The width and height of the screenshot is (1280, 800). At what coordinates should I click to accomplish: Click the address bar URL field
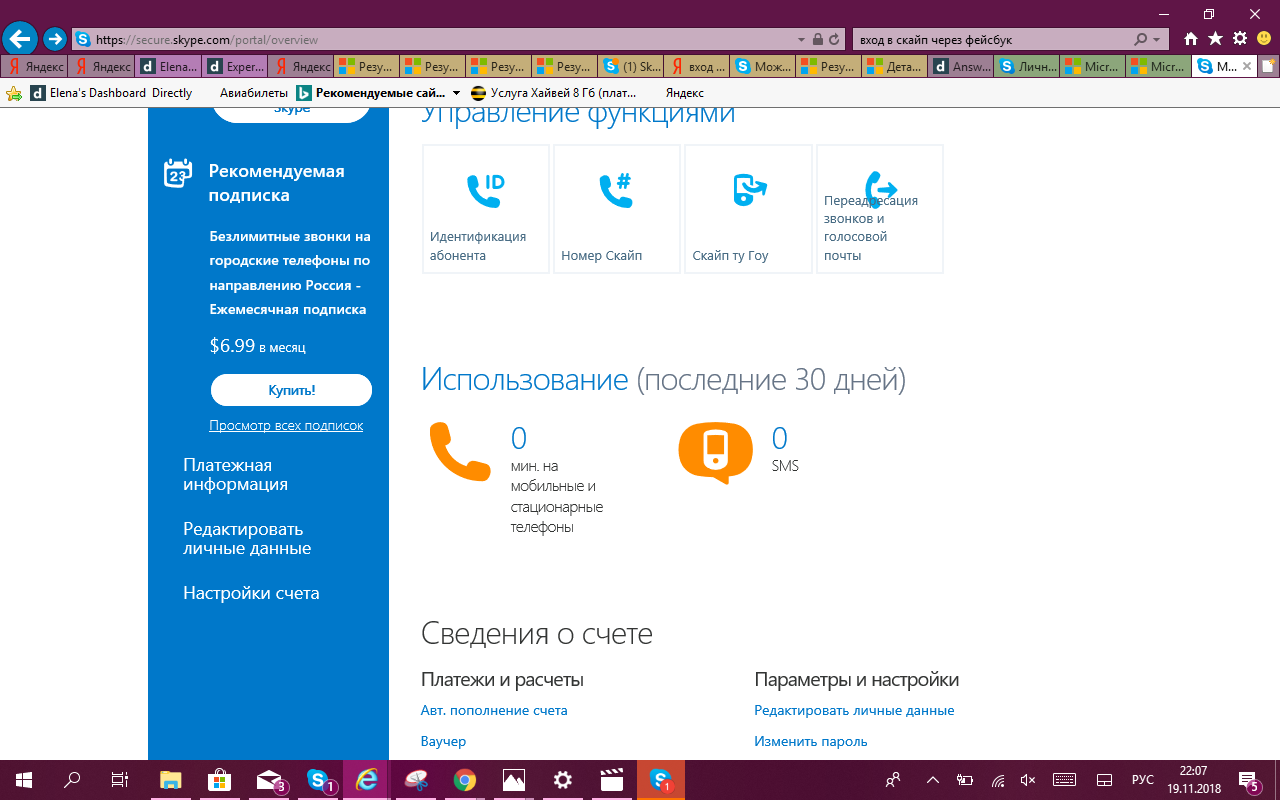point(430,40)
